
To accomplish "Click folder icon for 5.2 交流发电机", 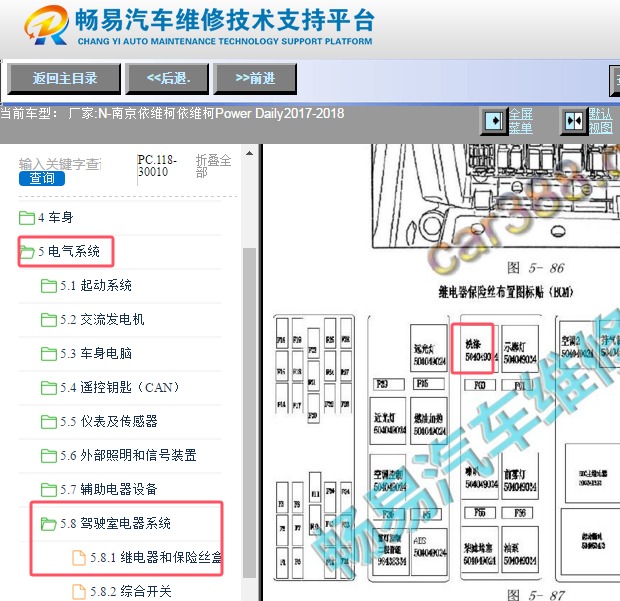I will (49, 319).
